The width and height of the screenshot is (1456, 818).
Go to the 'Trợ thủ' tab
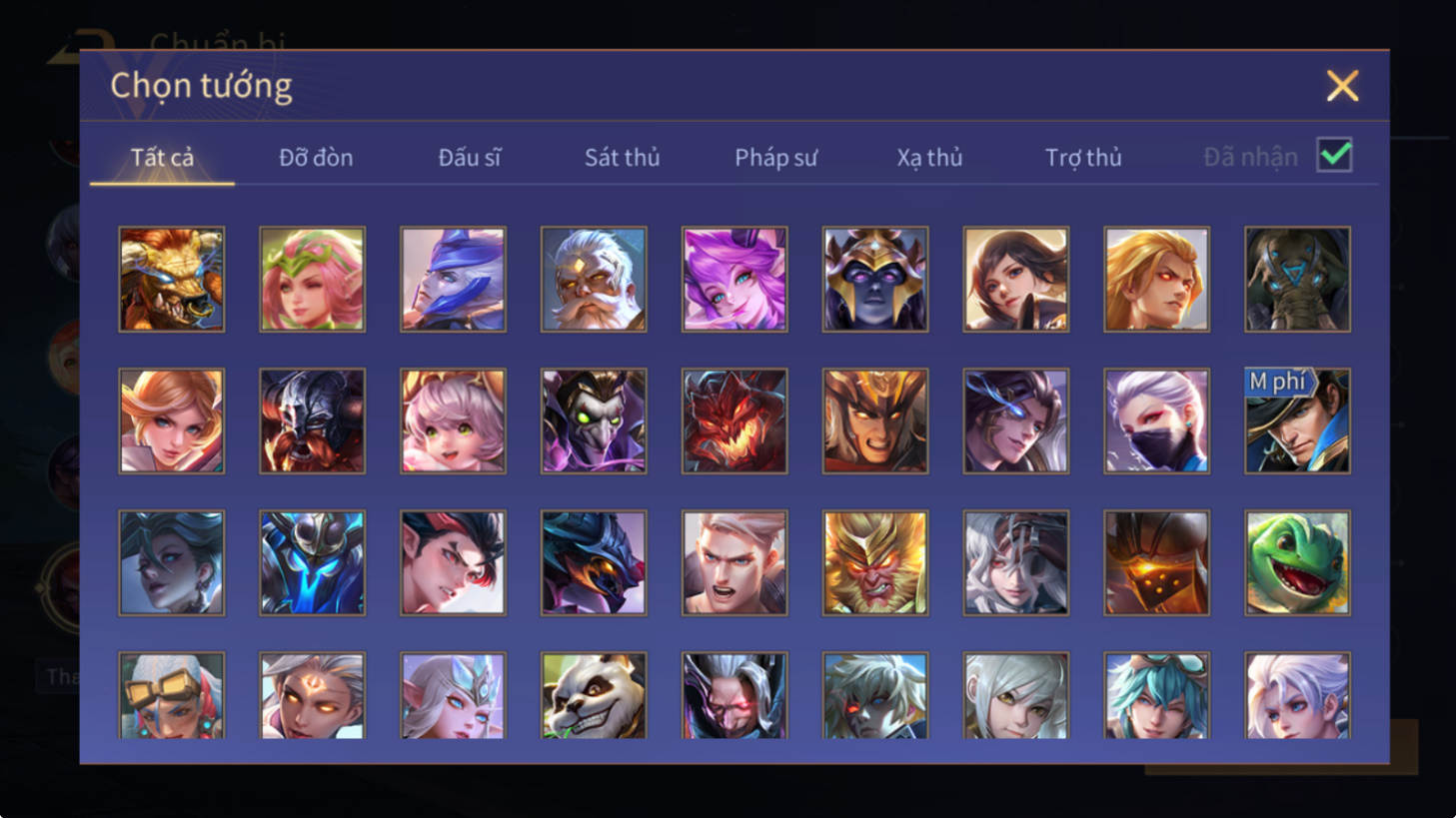[x=1083, y=158]
